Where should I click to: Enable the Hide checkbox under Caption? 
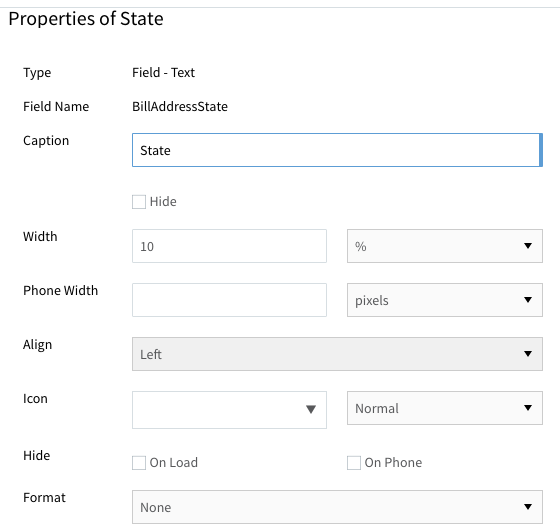139,202
